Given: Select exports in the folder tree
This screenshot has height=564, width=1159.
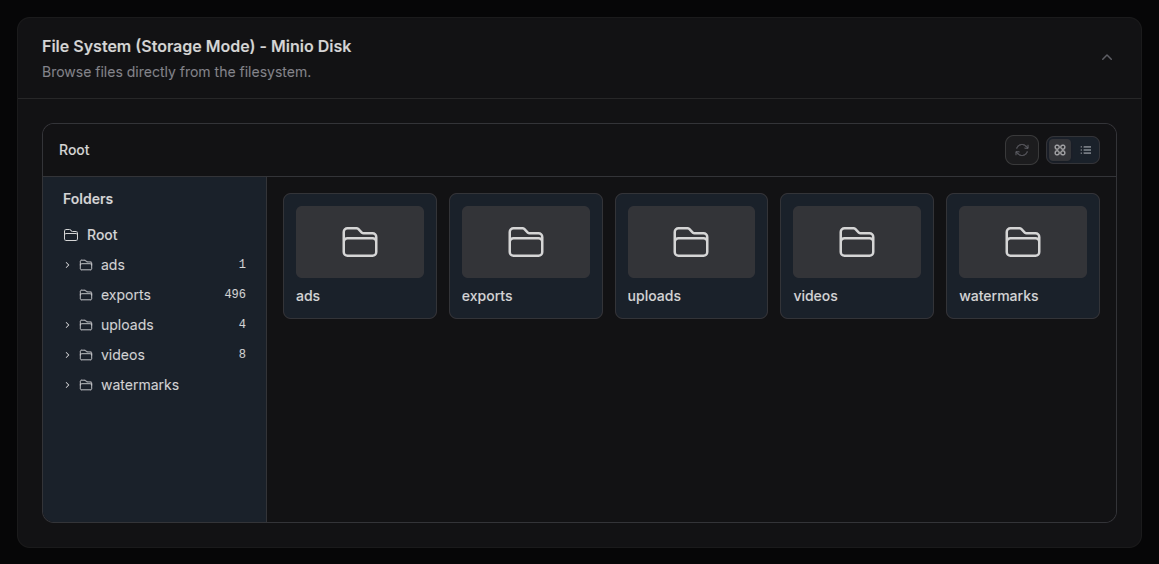Looking at the screenshot, I should point(126,295).
